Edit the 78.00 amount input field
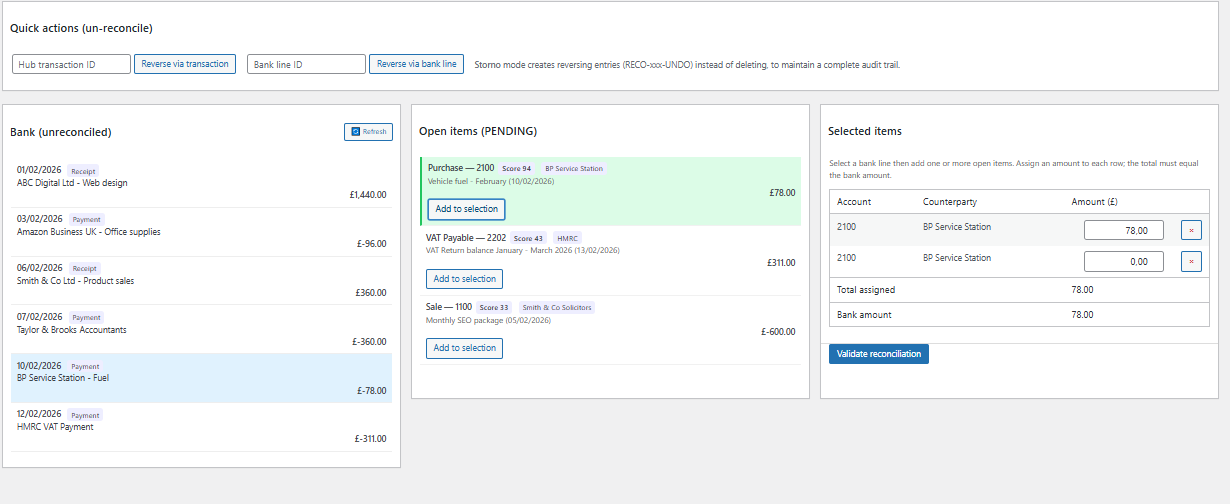 pos(1124,230)
